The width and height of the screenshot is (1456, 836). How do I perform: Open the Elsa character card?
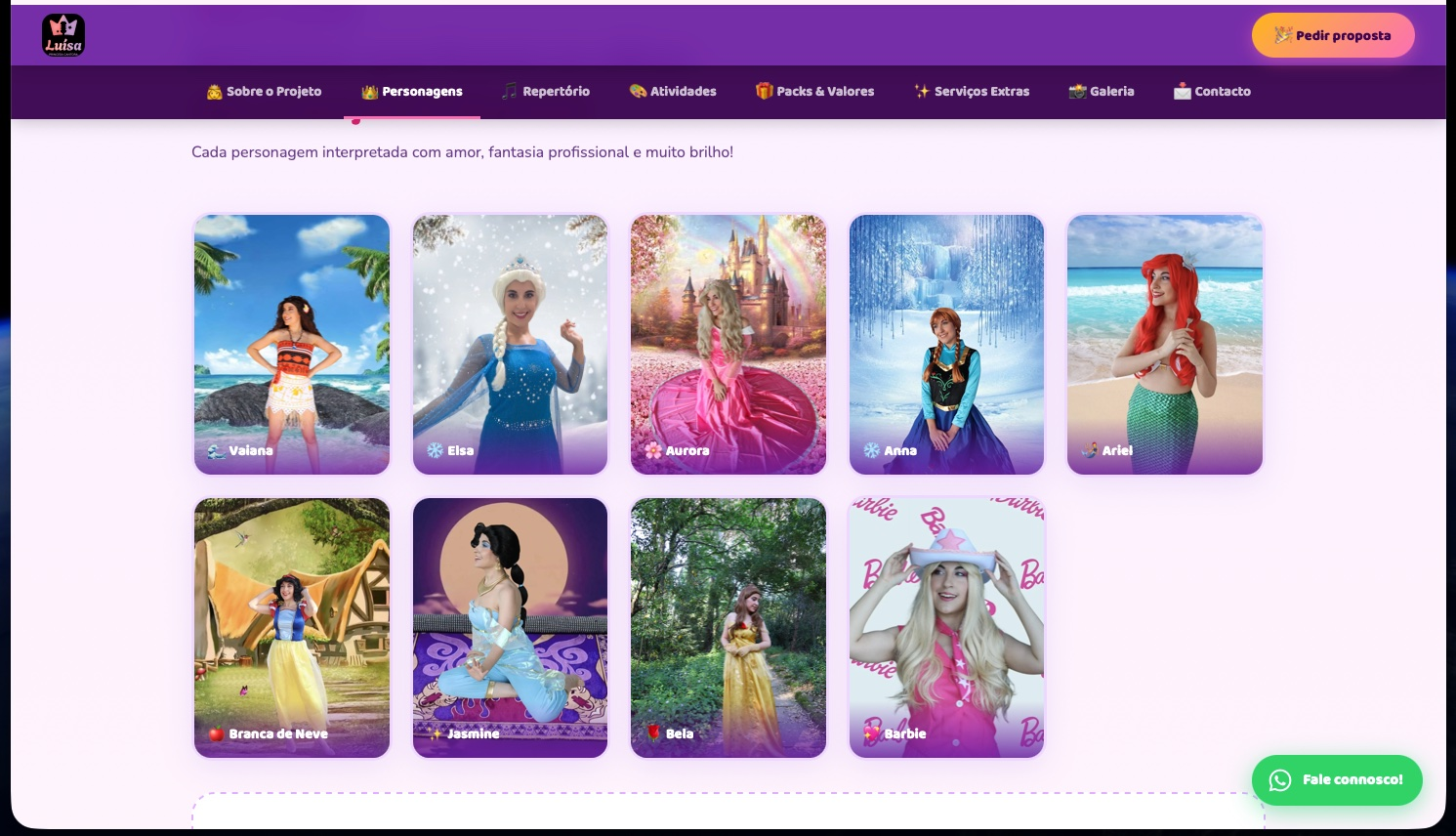click(510, 345)
